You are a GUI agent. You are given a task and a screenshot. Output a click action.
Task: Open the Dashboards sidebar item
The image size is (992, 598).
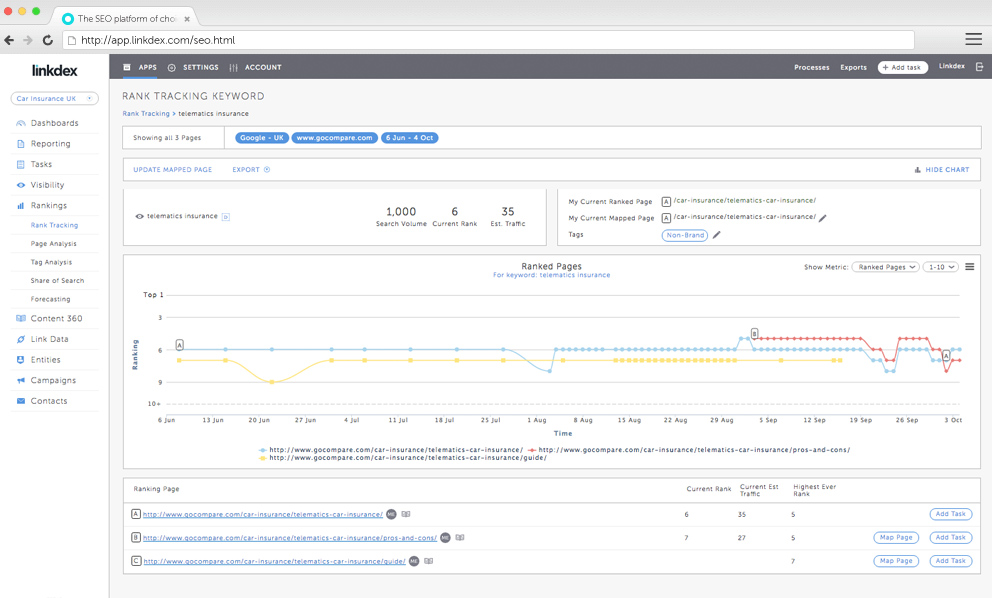click(54, 123)
